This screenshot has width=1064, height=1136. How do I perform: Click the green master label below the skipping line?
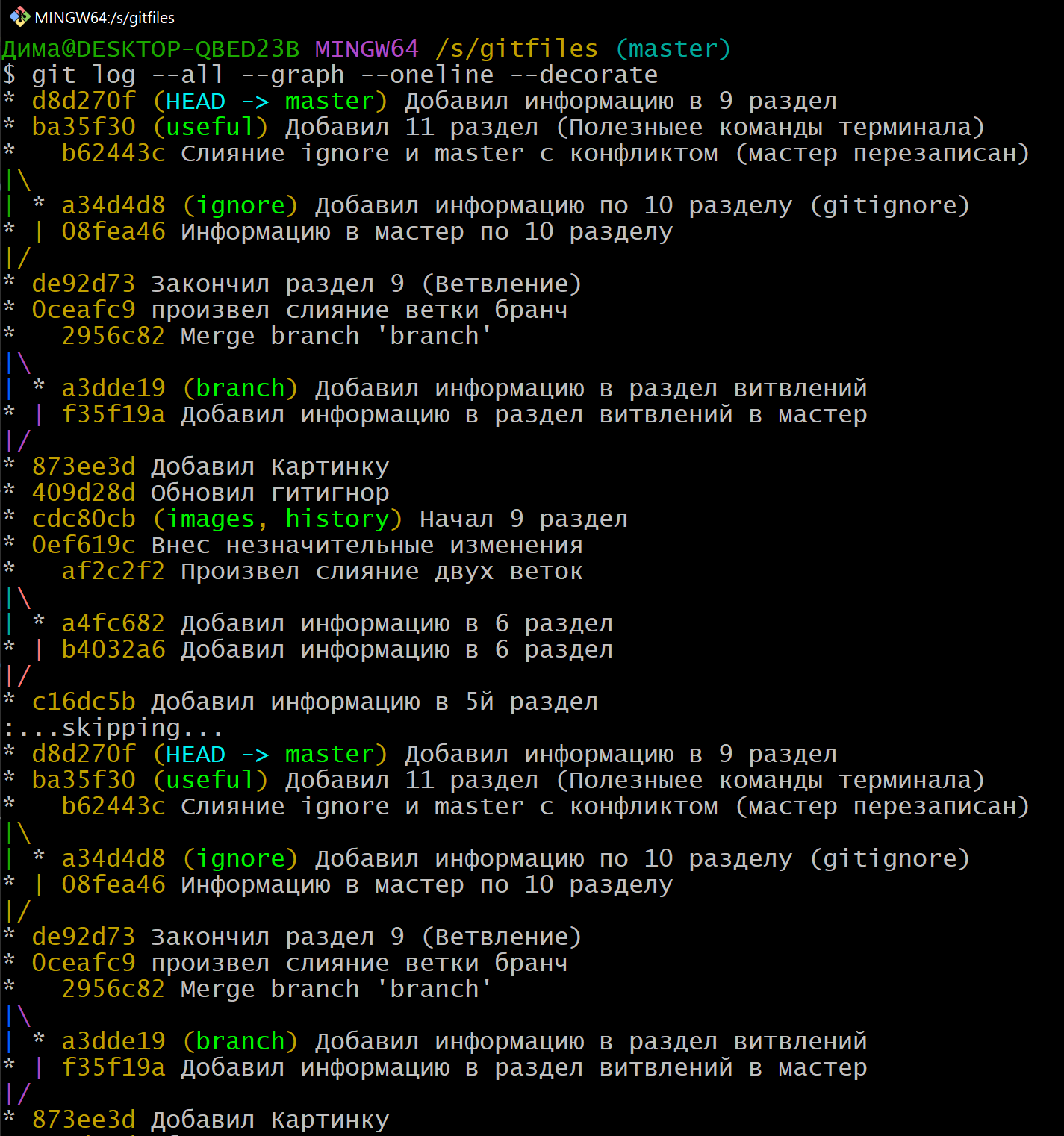pyautogui.click(x=329, y=754)
